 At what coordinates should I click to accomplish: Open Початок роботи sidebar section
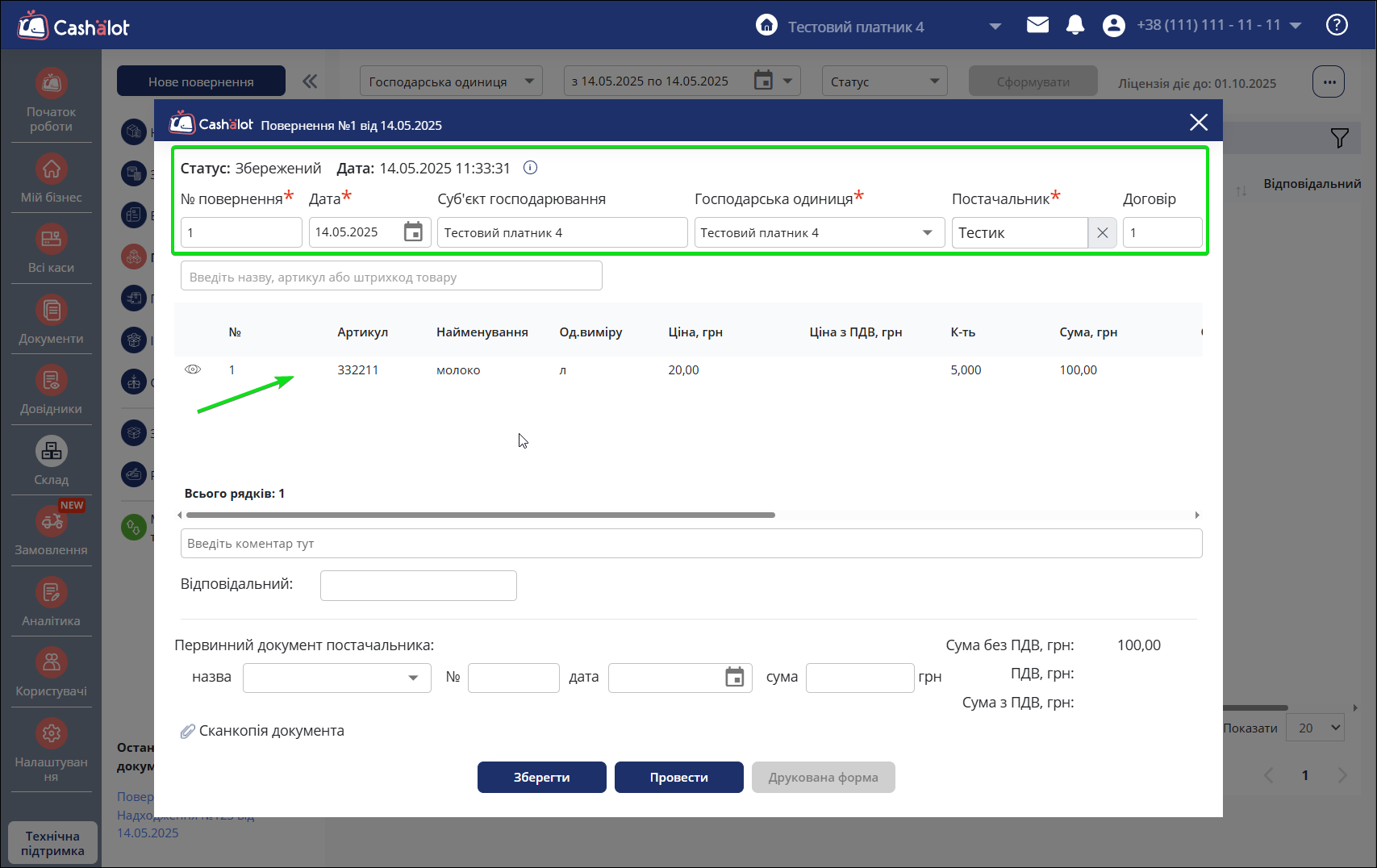(x=51, y=101)
